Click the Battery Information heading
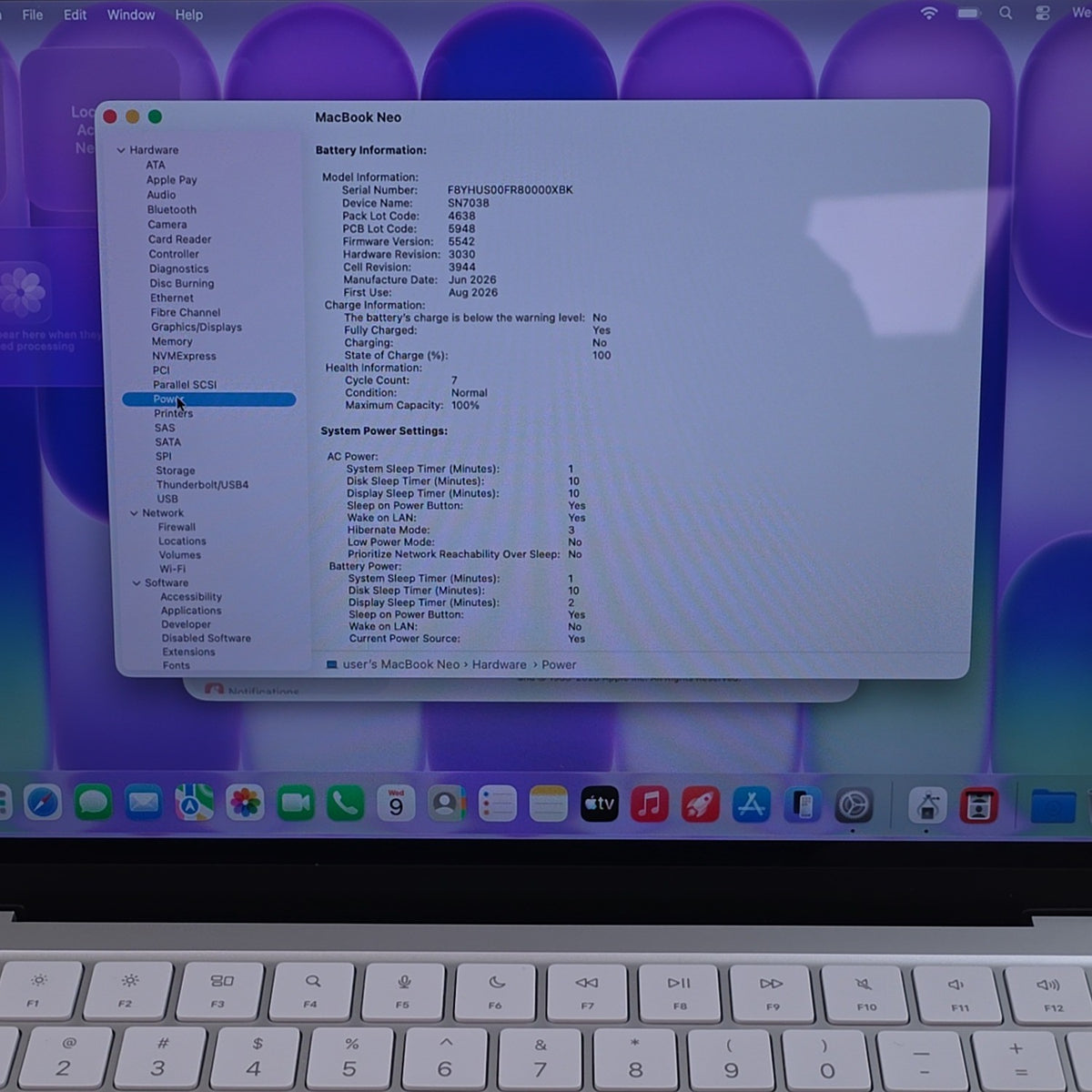 [370, 150]
